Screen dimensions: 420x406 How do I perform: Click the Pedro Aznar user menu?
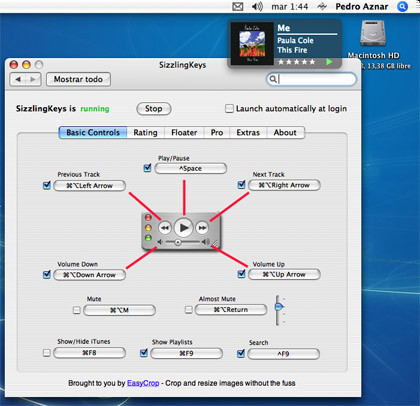click(x=362, y=7)
